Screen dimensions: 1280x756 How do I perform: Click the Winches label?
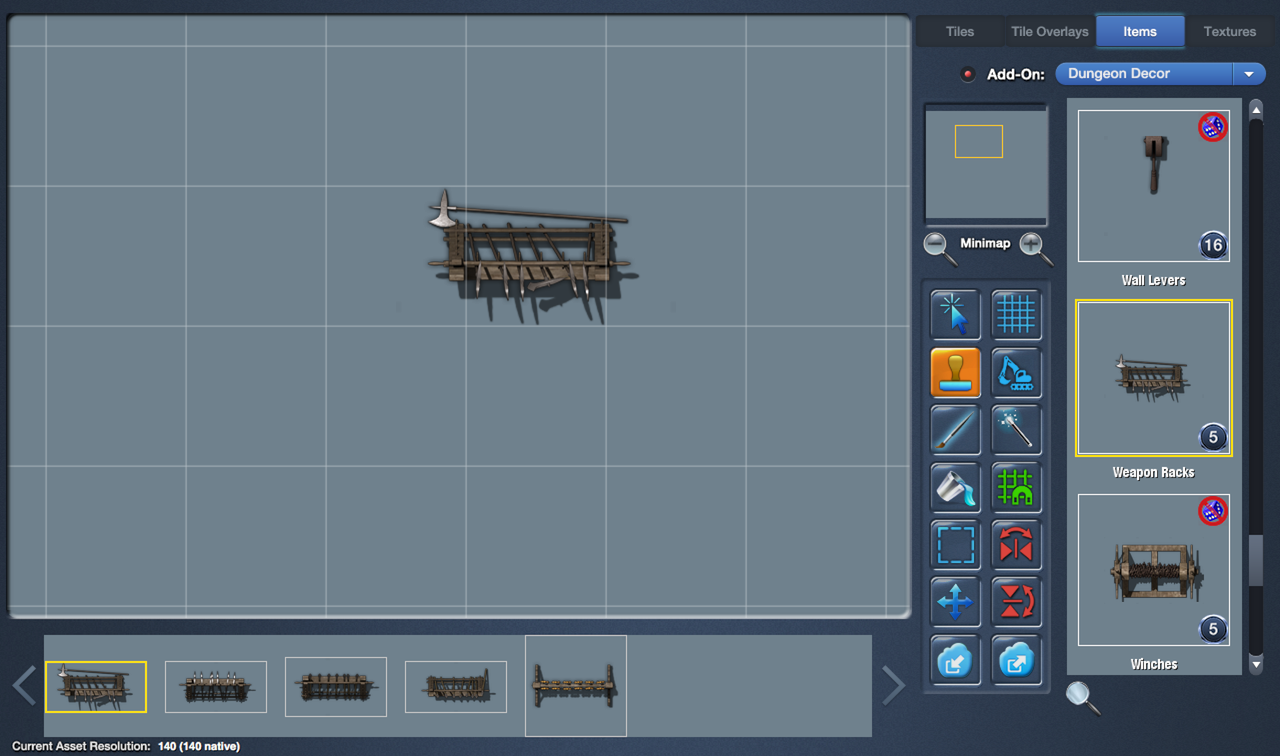[1154, 664]
